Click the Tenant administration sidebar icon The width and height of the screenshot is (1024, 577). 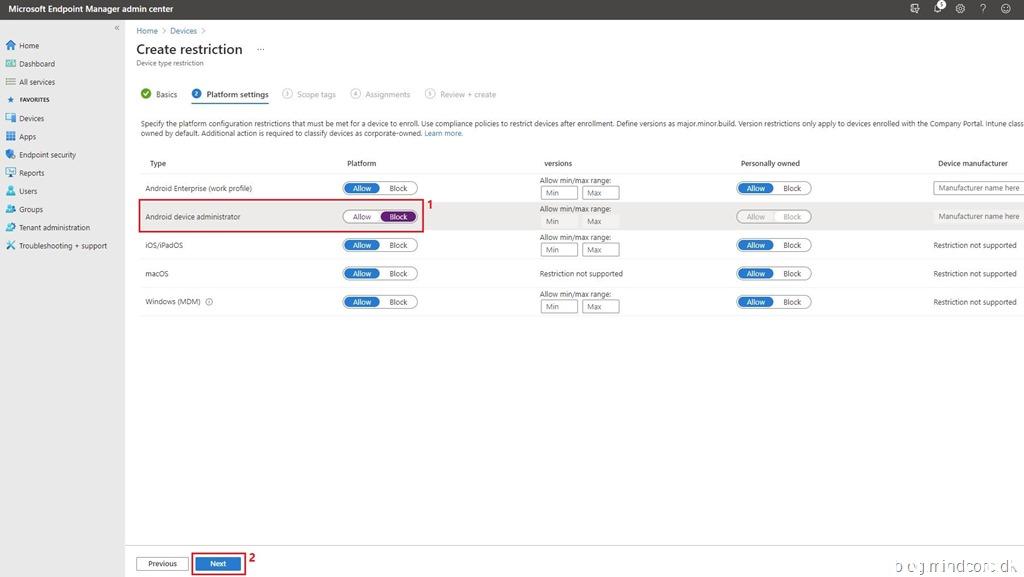11,227
